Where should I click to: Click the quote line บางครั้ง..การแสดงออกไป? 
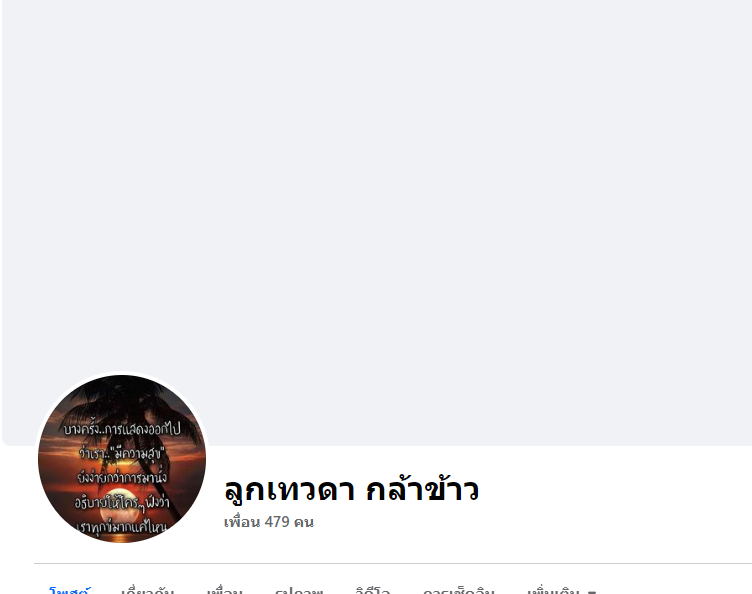pyautogui.click(x=122, y=429)
